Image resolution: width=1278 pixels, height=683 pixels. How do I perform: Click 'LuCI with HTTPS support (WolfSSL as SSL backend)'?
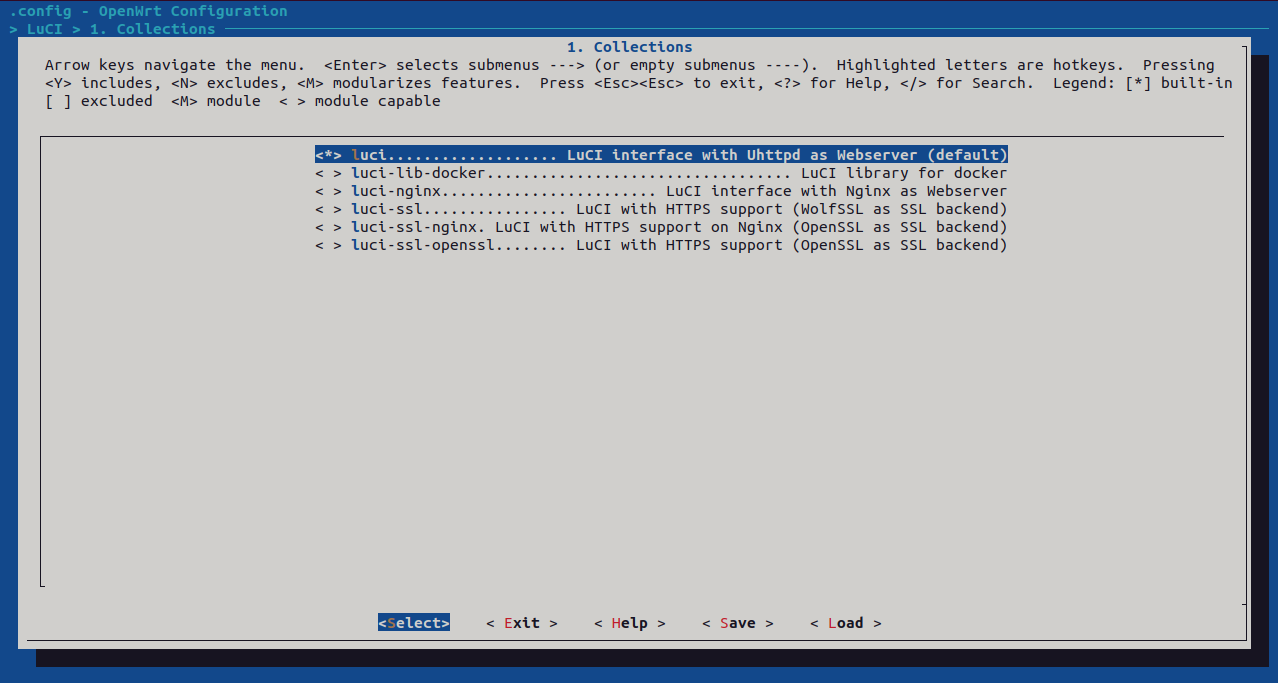tap(792, 209)
